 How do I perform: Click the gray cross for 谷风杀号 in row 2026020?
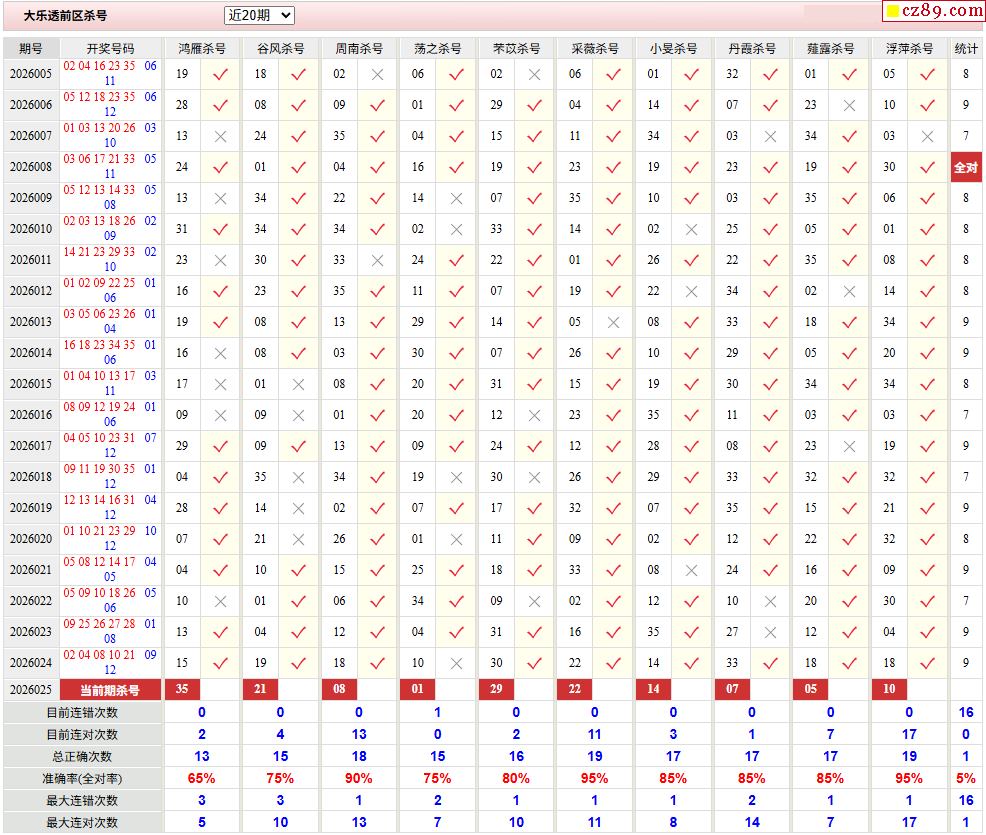coord(298,539)
